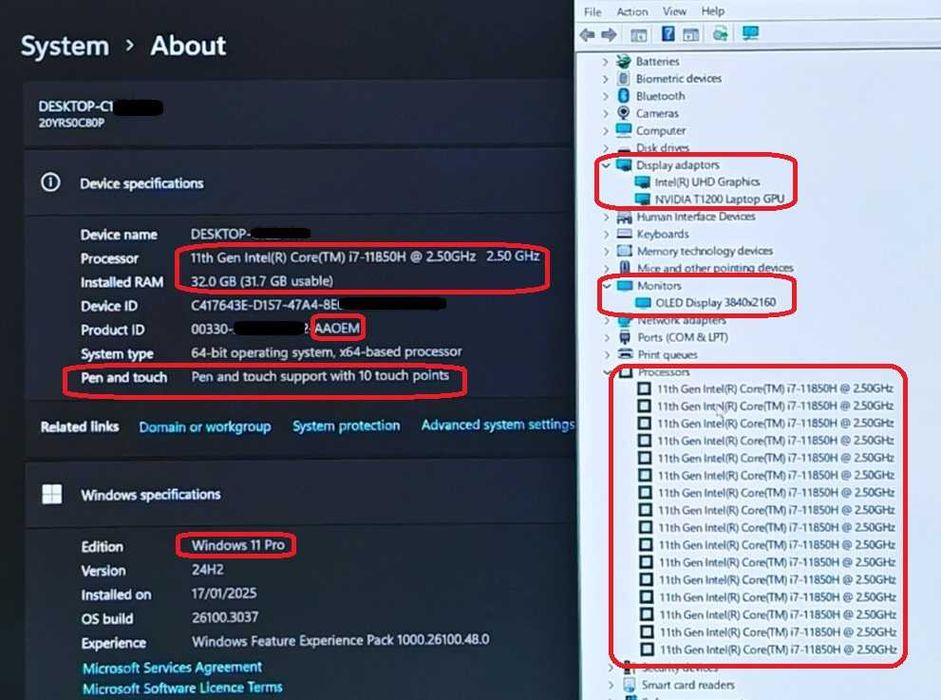Screen dimensions: 941x700
Task: Select Mice and other pointing devices label
Action: (715, 268)
